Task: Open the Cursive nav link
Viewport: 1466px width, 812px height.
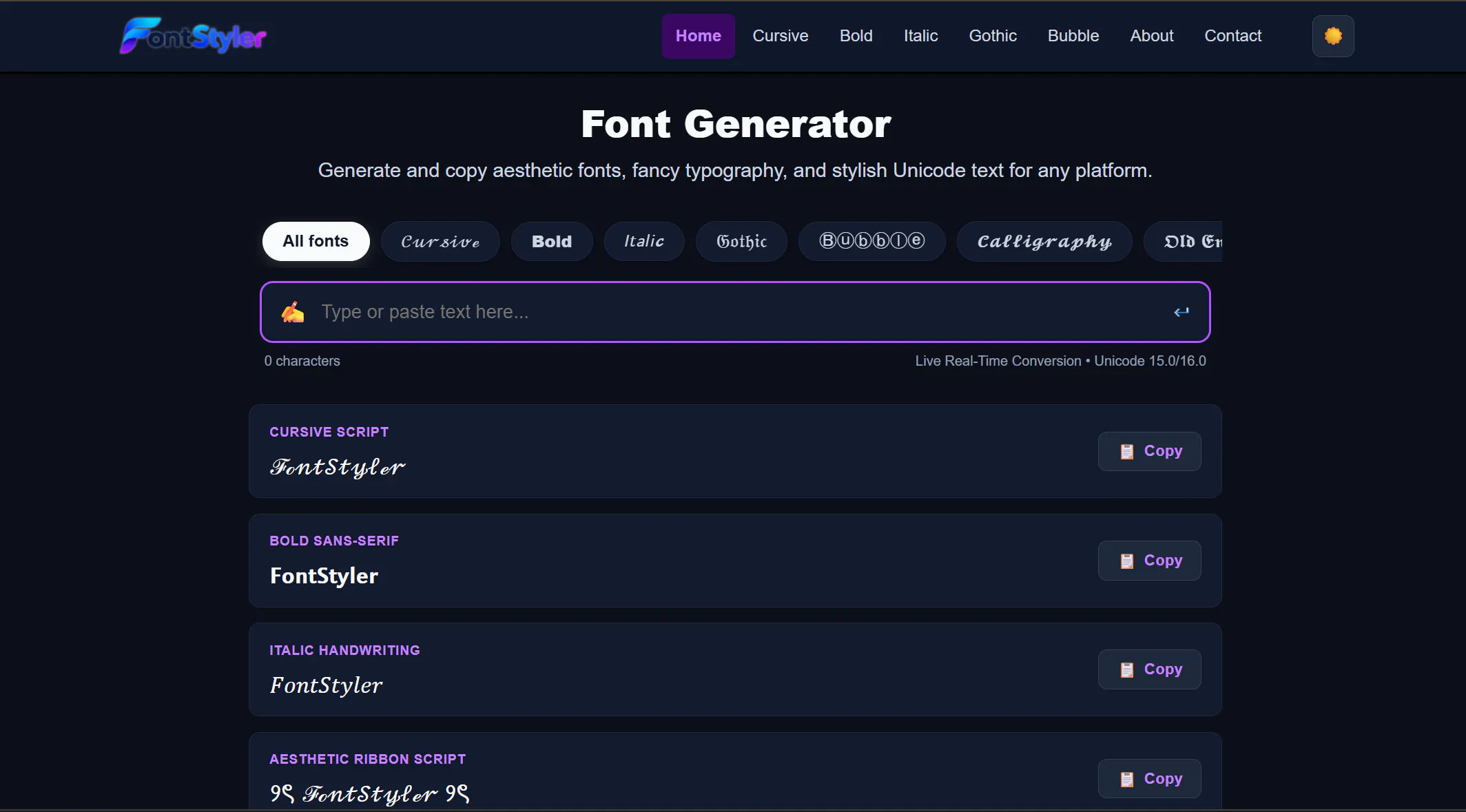Action: coord(780,36)
